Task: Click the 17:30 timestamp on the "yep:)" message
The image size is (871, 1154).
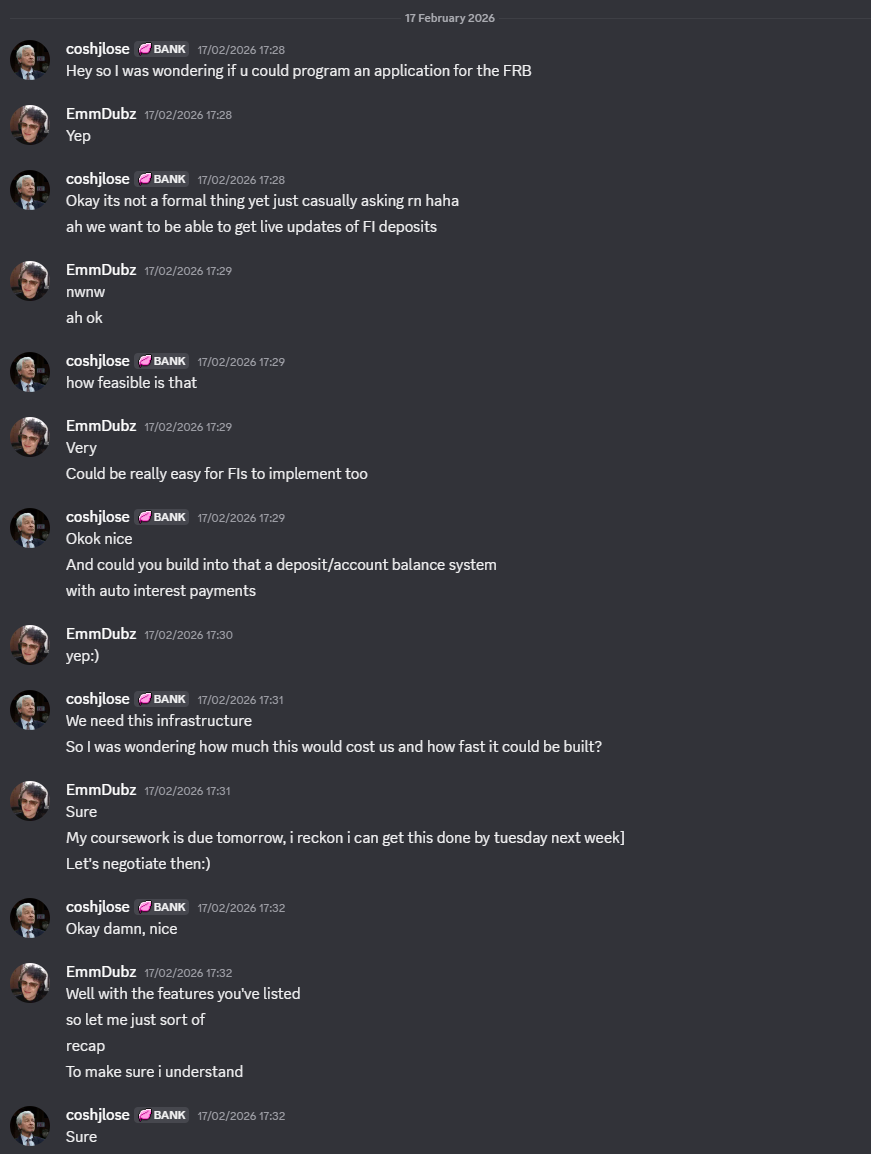Action: point(188,635)
